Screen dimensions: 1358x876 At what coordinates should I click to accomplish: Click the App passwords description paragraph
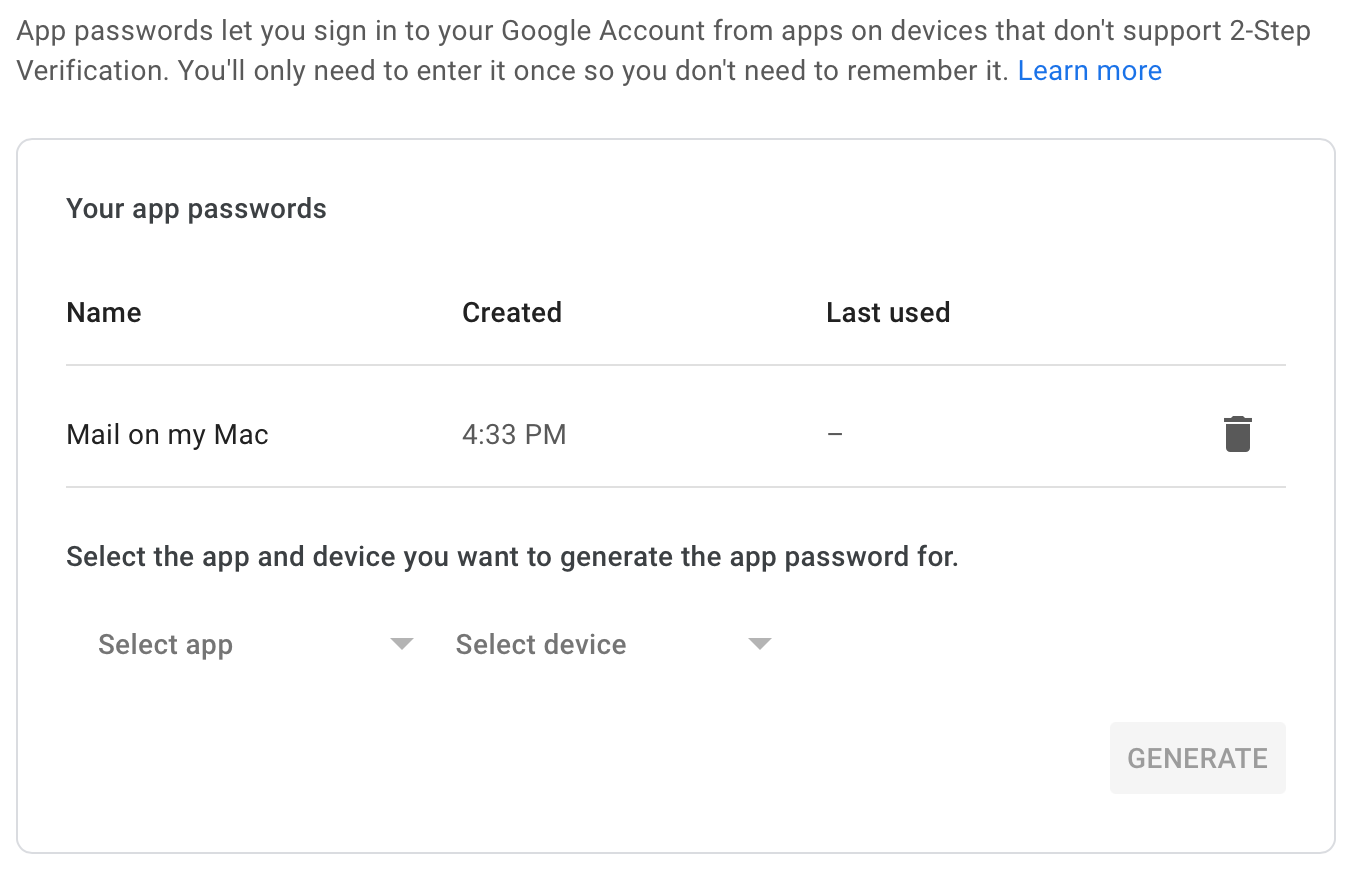(664, 51)
